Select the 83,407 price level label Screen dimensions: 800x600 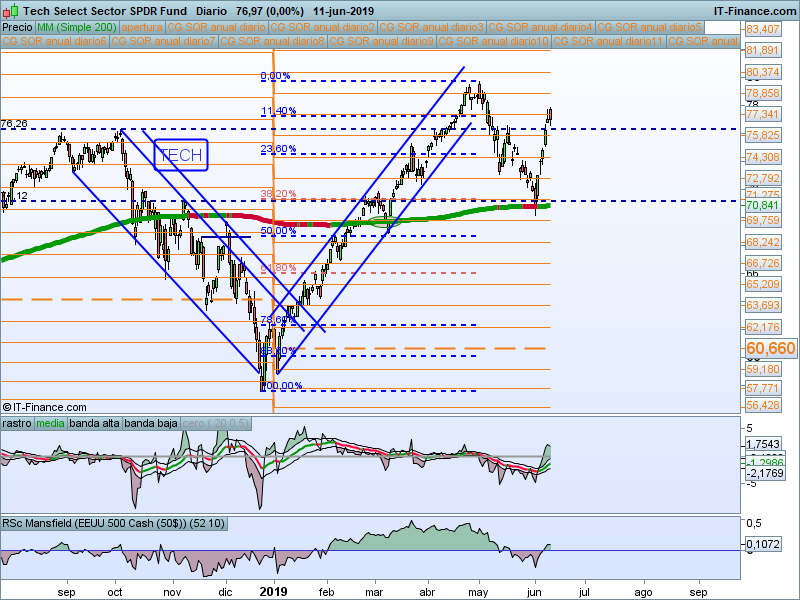pos(763,29)
